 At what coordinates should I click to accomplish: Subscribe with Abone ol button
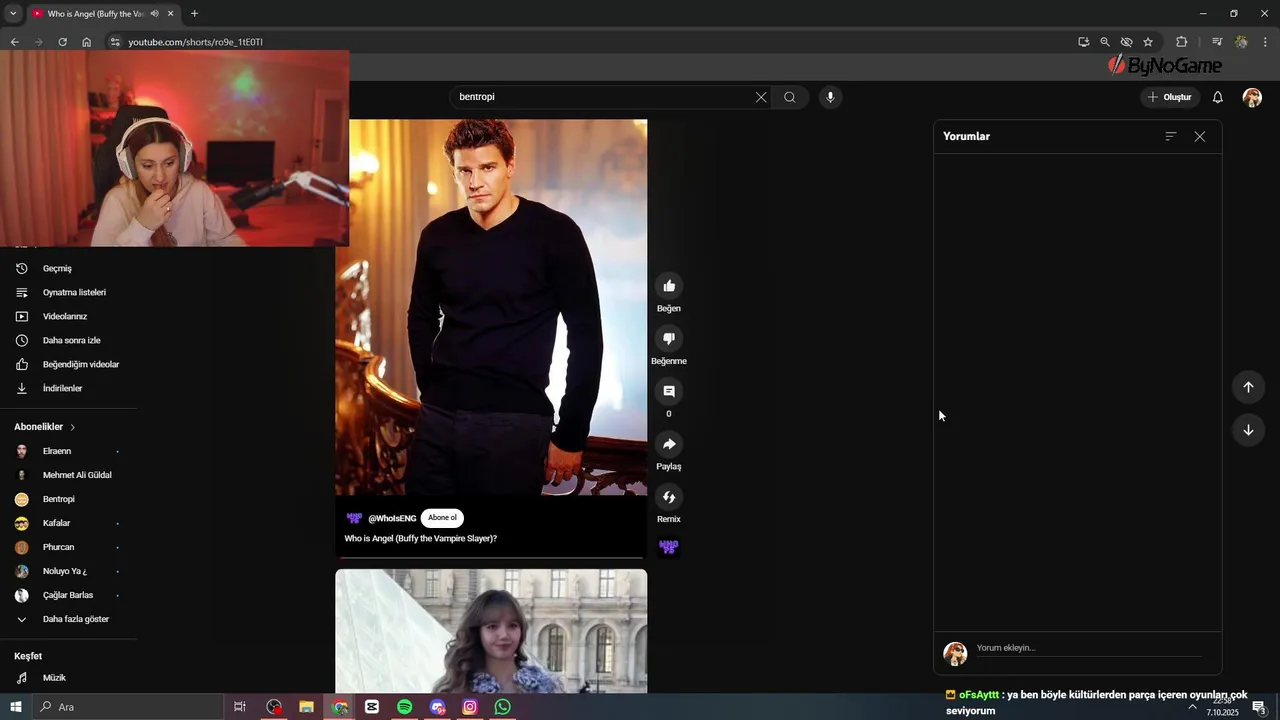[442, 518]
